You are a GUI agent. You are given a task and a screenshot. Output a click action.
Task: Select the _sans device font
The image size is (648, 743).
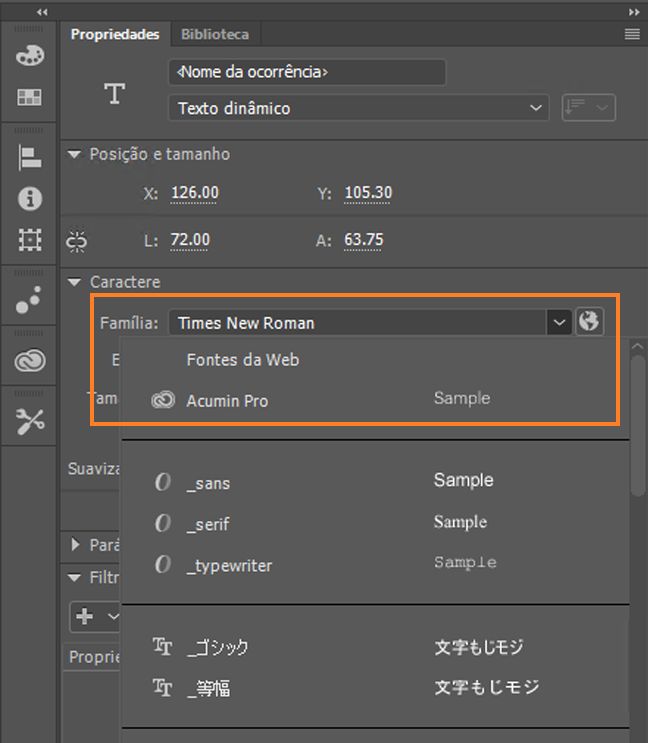[375, 482]
